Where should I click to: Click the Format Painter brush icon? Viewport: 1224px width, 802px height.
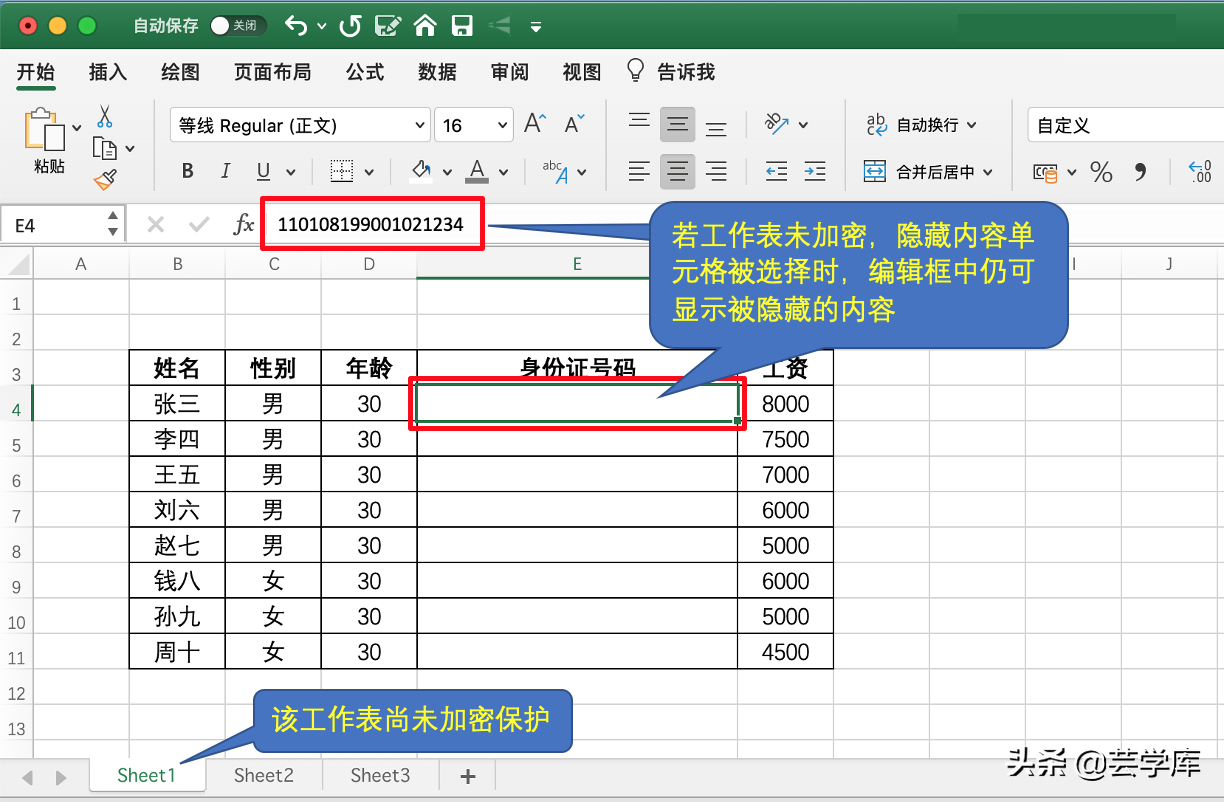click(105, 180)
